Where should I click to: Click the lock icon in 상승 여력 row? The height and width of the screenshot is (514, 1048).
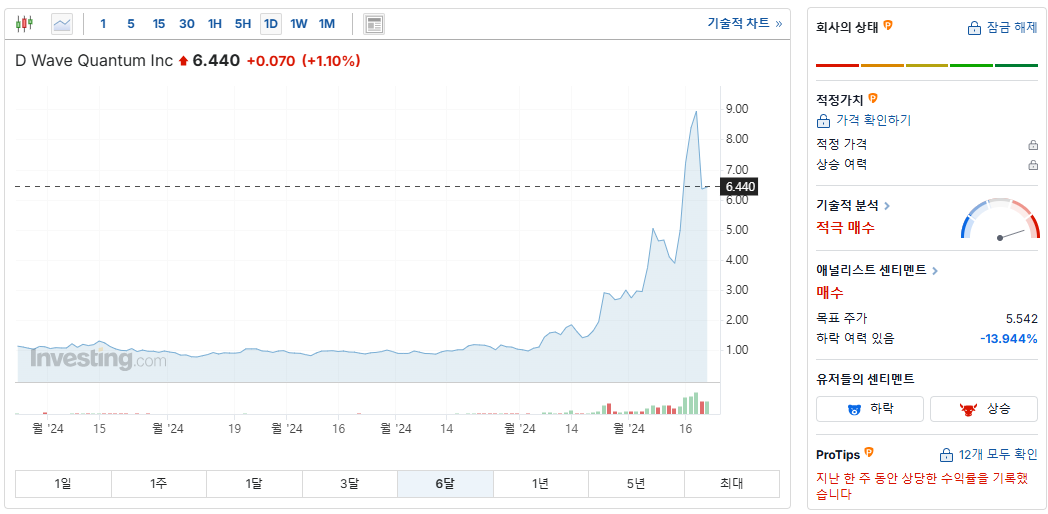(x=1033, y=164)
